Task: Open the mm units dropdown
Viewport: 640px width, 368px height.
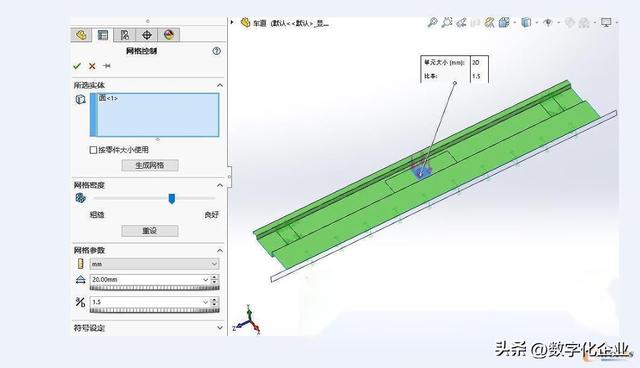Action: coord(154,264)
